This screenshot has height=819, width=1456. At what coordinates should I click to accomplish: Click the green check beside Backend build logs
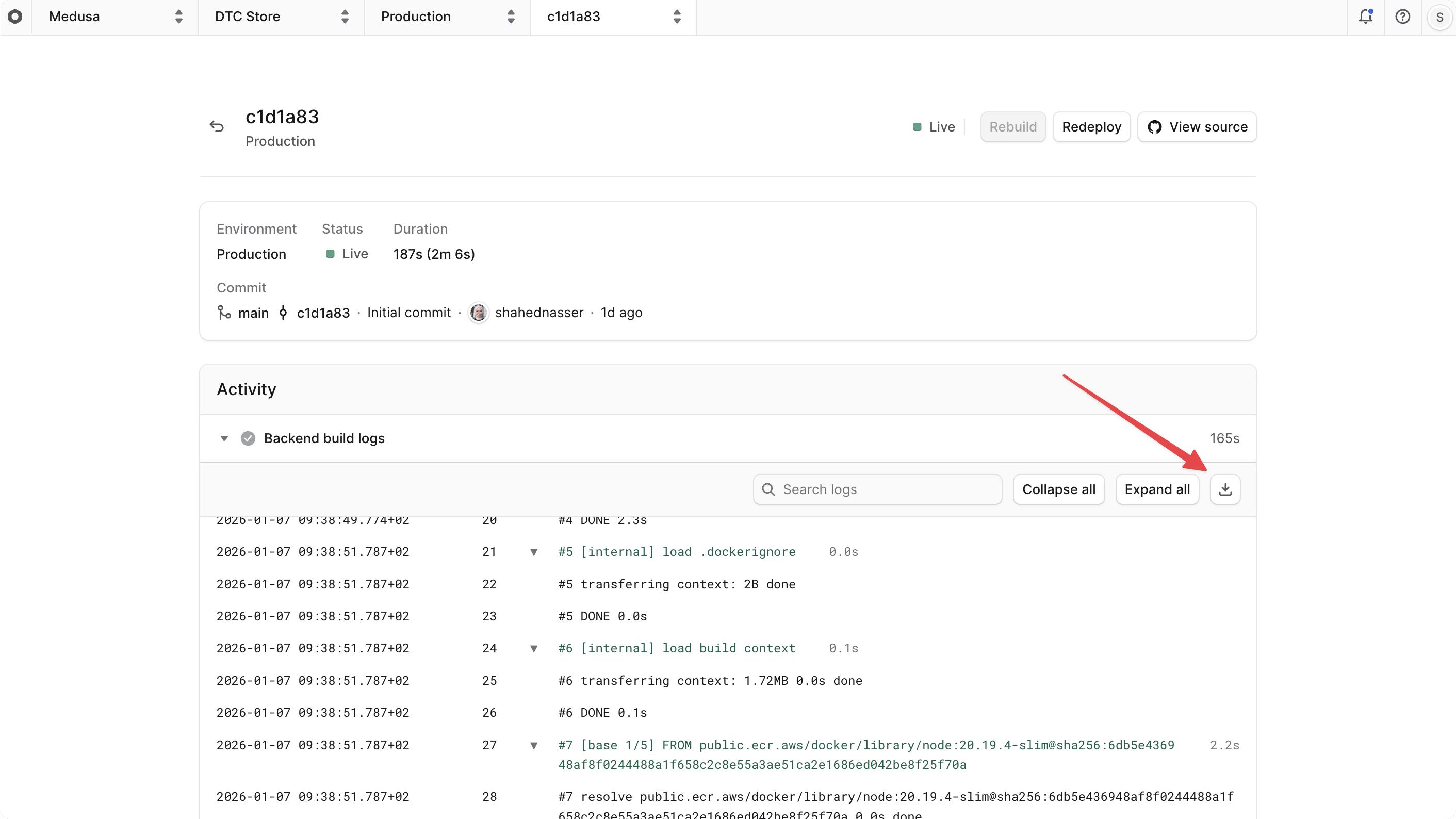pyautogui.click(x=248, y=438)
